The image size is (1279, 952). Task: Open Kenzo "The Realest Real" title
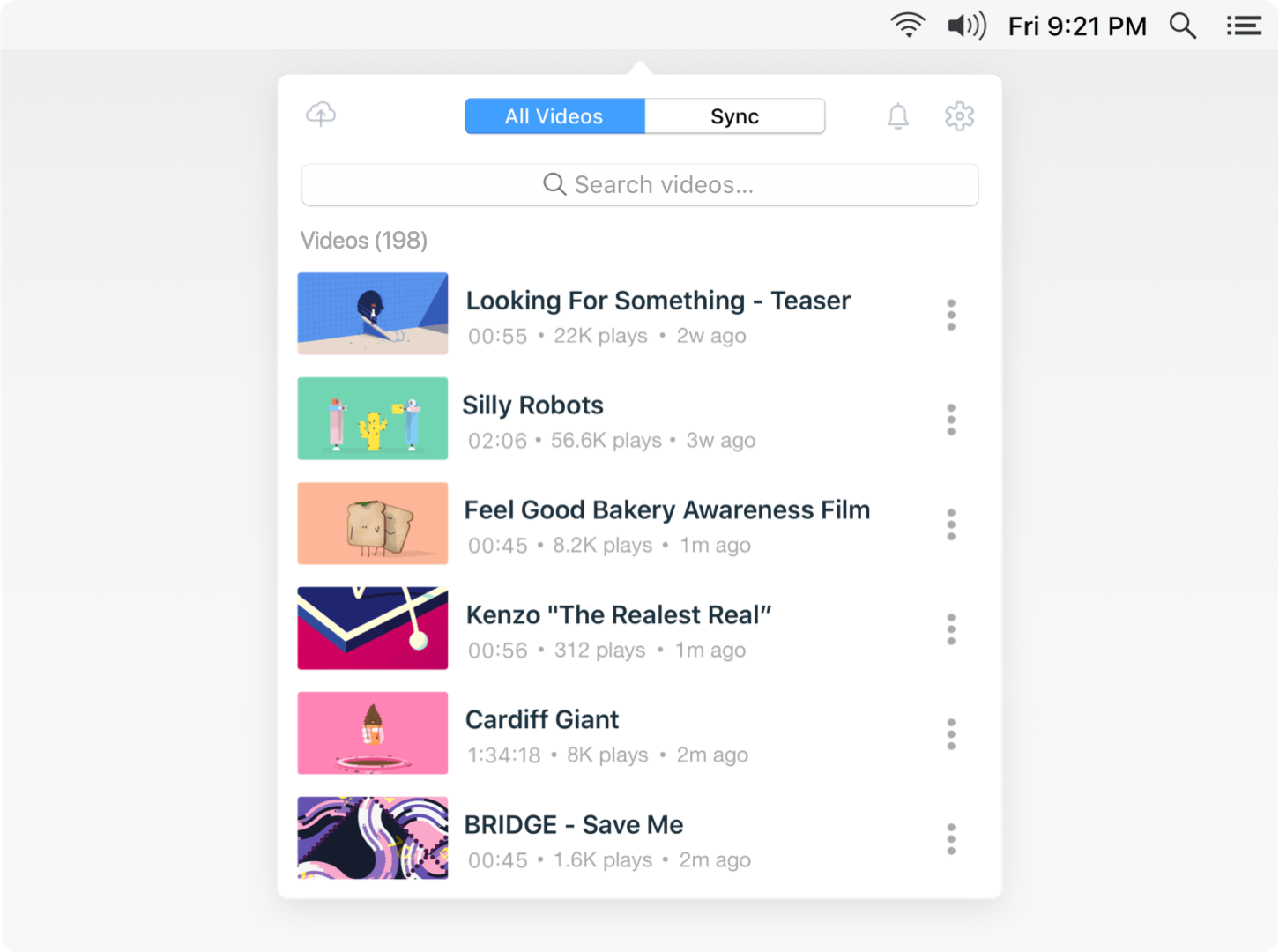point(619,615)
